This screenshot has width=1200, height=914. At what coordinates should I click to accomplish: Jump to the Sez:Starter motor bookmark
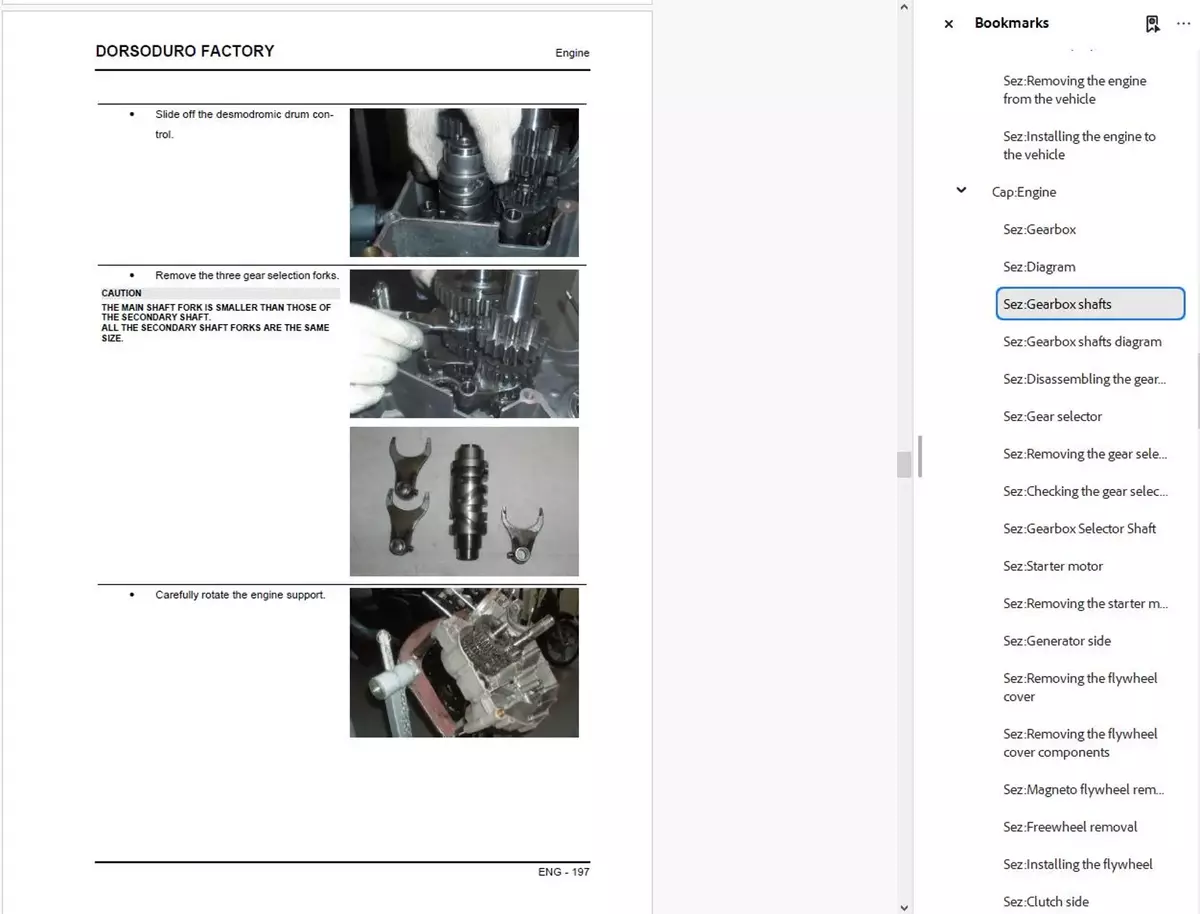(x=1052, y=566)
